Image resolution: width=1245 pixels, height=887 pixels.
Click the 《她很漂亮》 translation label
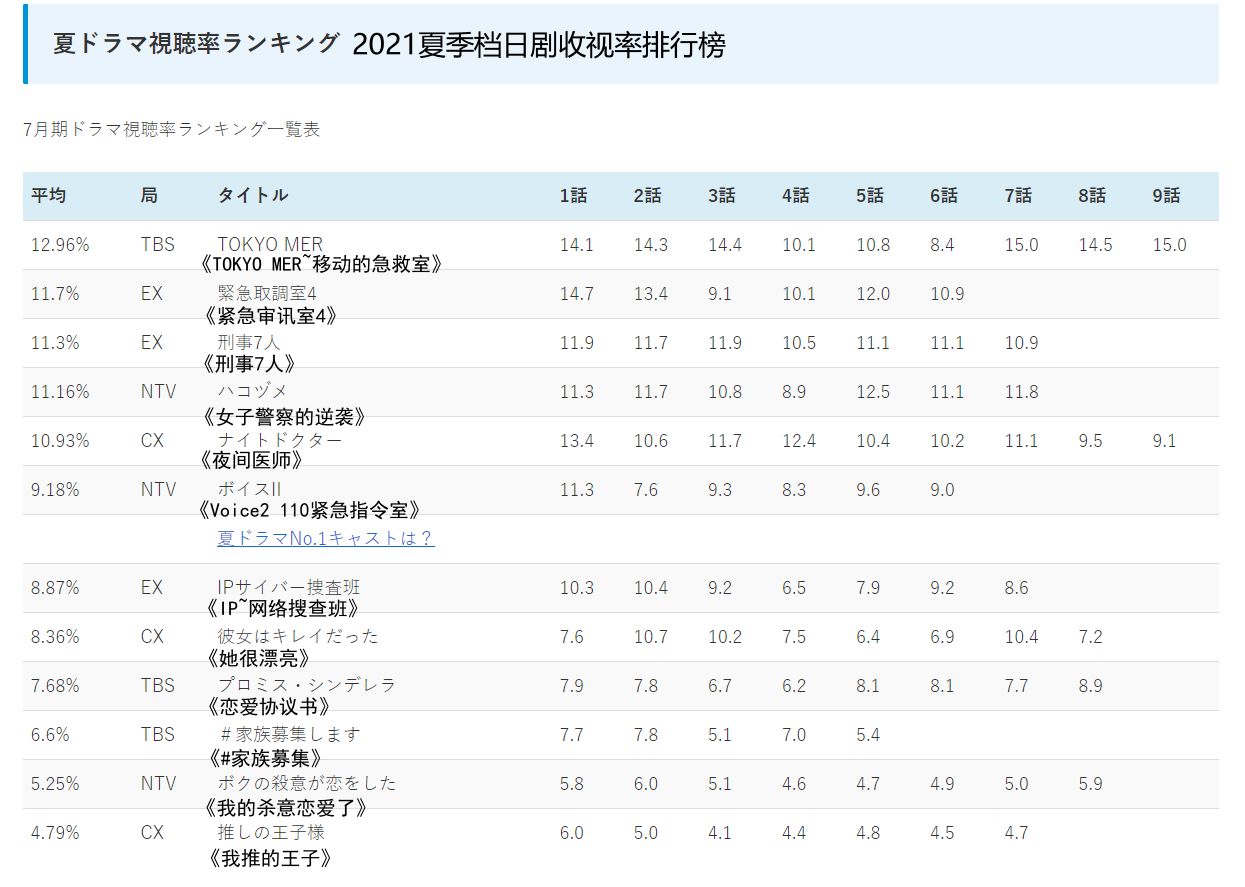point(258,658)
